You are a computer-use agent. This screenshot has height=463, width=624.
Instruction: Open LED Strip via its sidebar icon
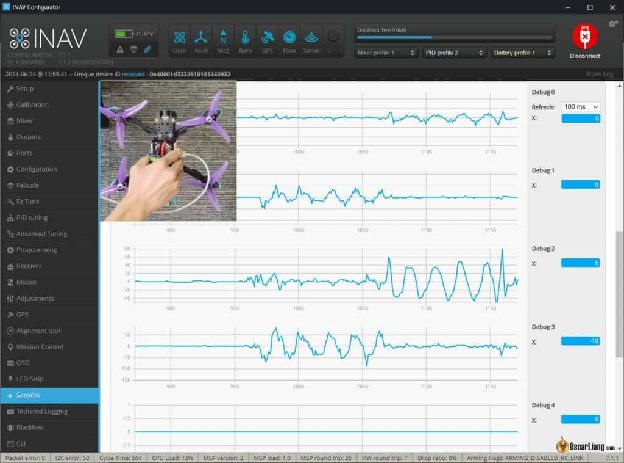10,379
